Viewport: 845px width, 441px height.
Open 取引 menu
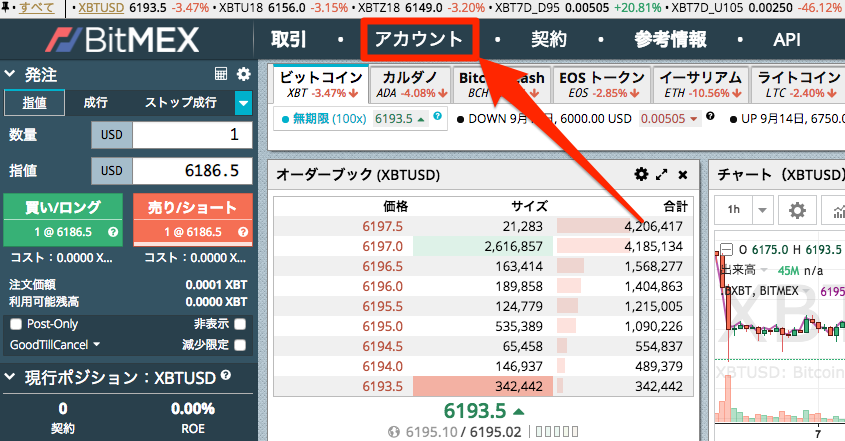pos(288,39)
